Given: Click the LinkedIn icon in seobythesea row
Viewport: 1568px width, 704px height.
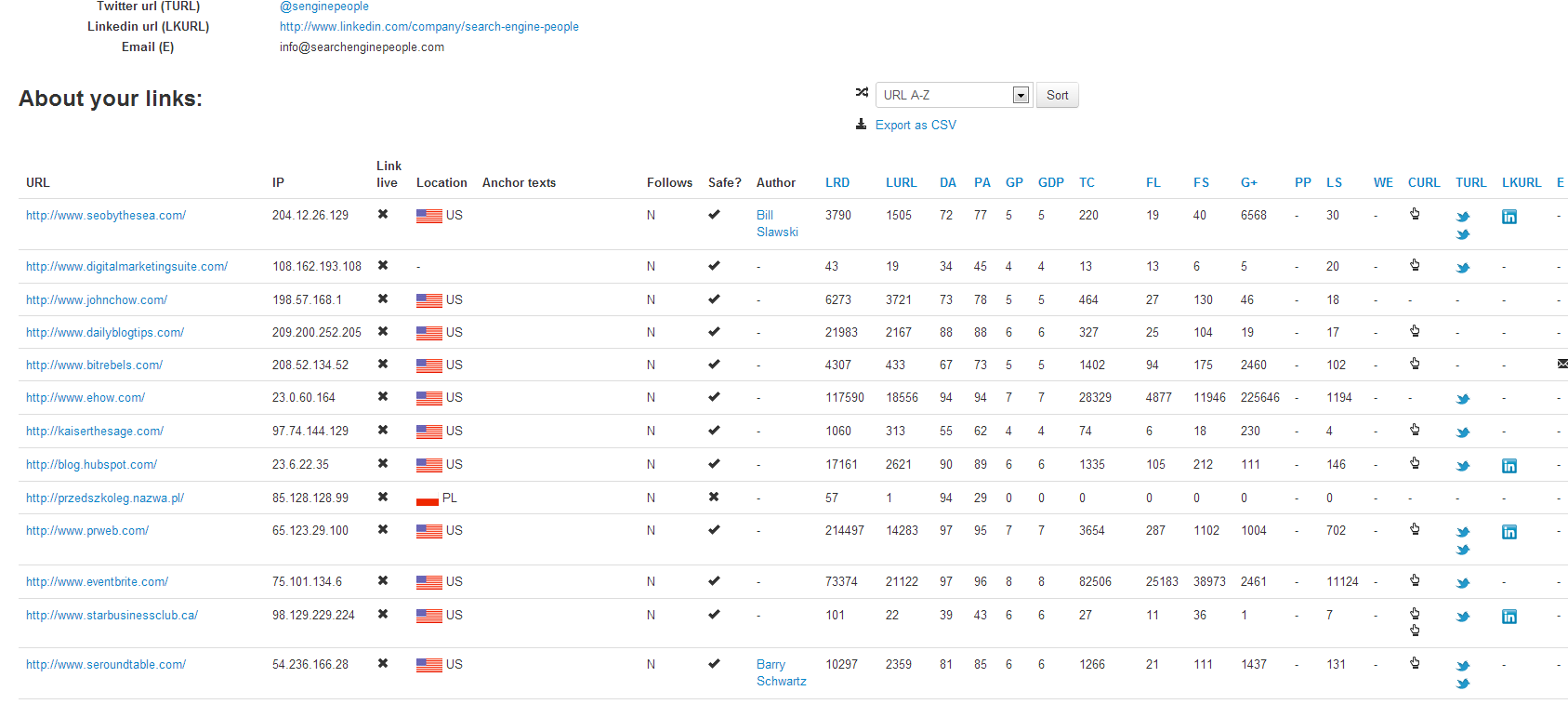Looking at the screenshot, I should (1509, 217).
